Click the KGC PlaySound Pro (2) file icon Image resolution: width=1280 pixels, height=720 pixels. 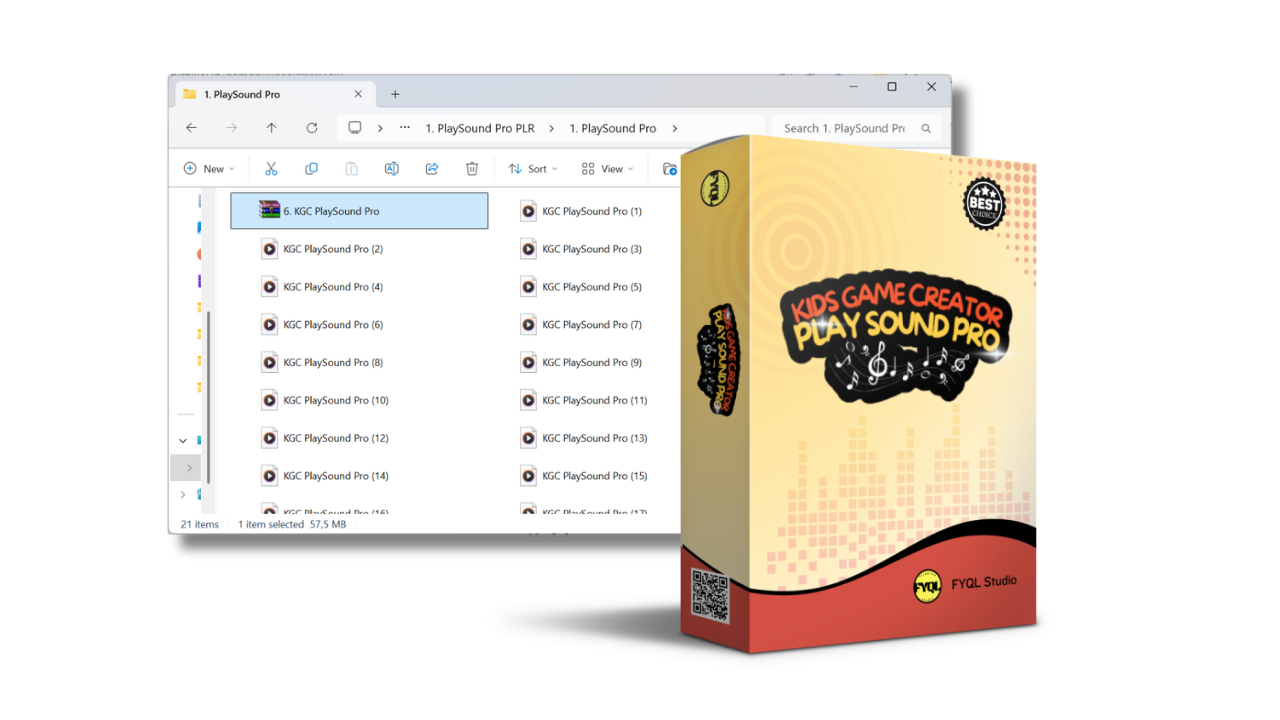point(269,249)
